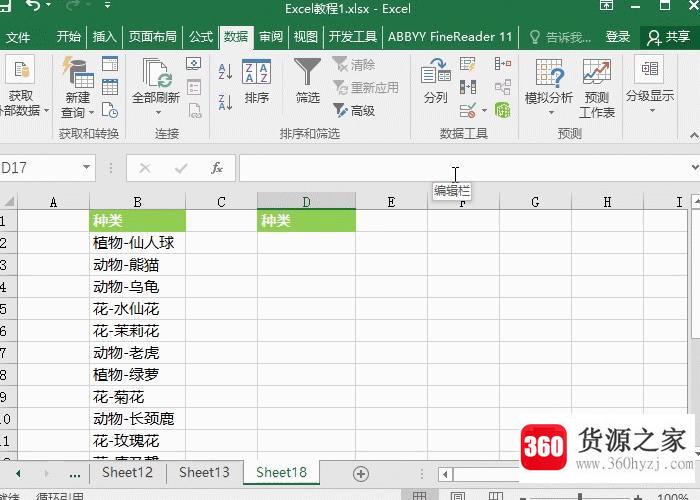700x500 pixels.
Task: Click the Tell me (告诉我) search box
Action: click(560, 38)
